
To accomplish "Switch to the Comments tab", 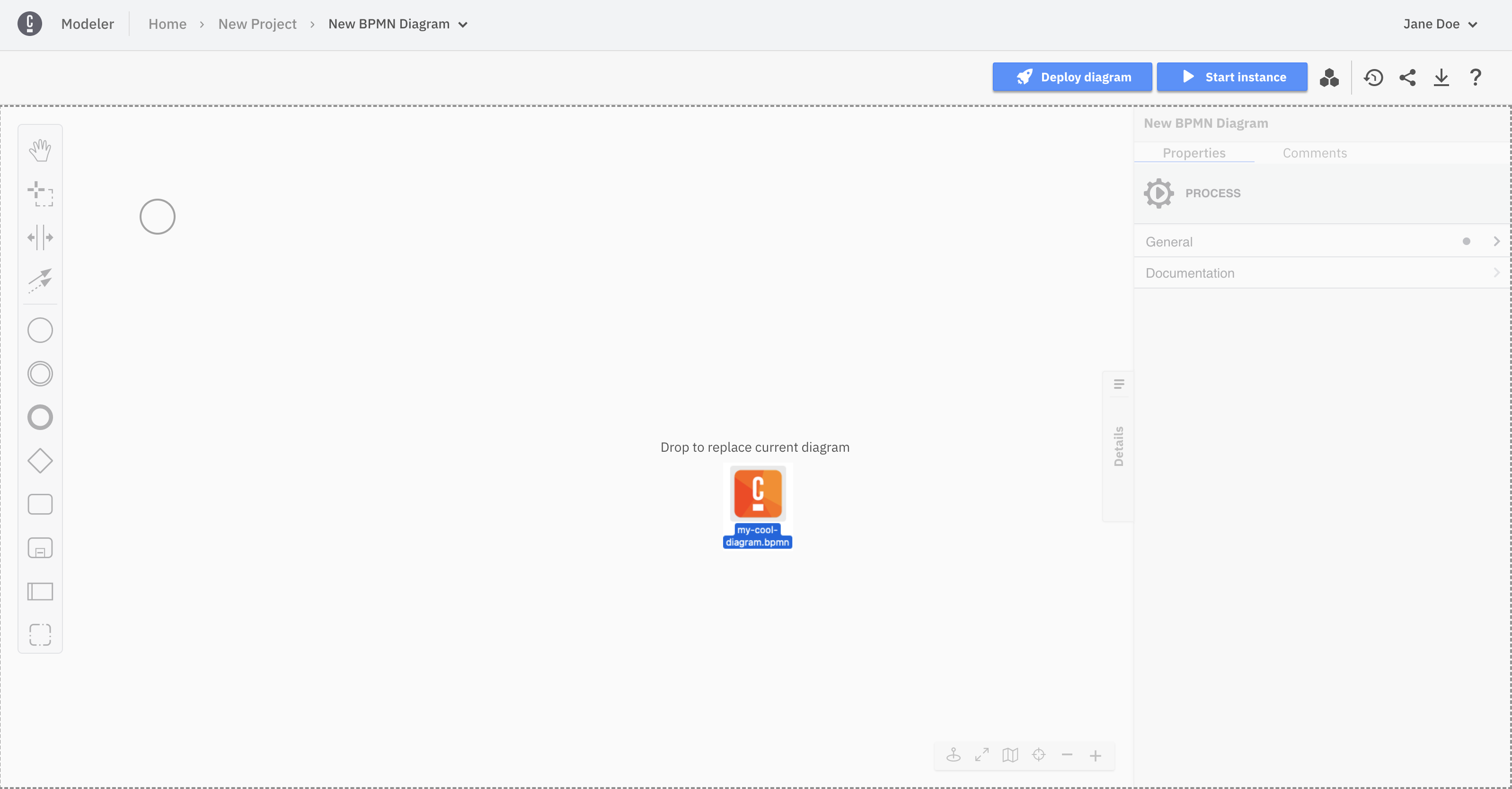I will coord(1315,152).
